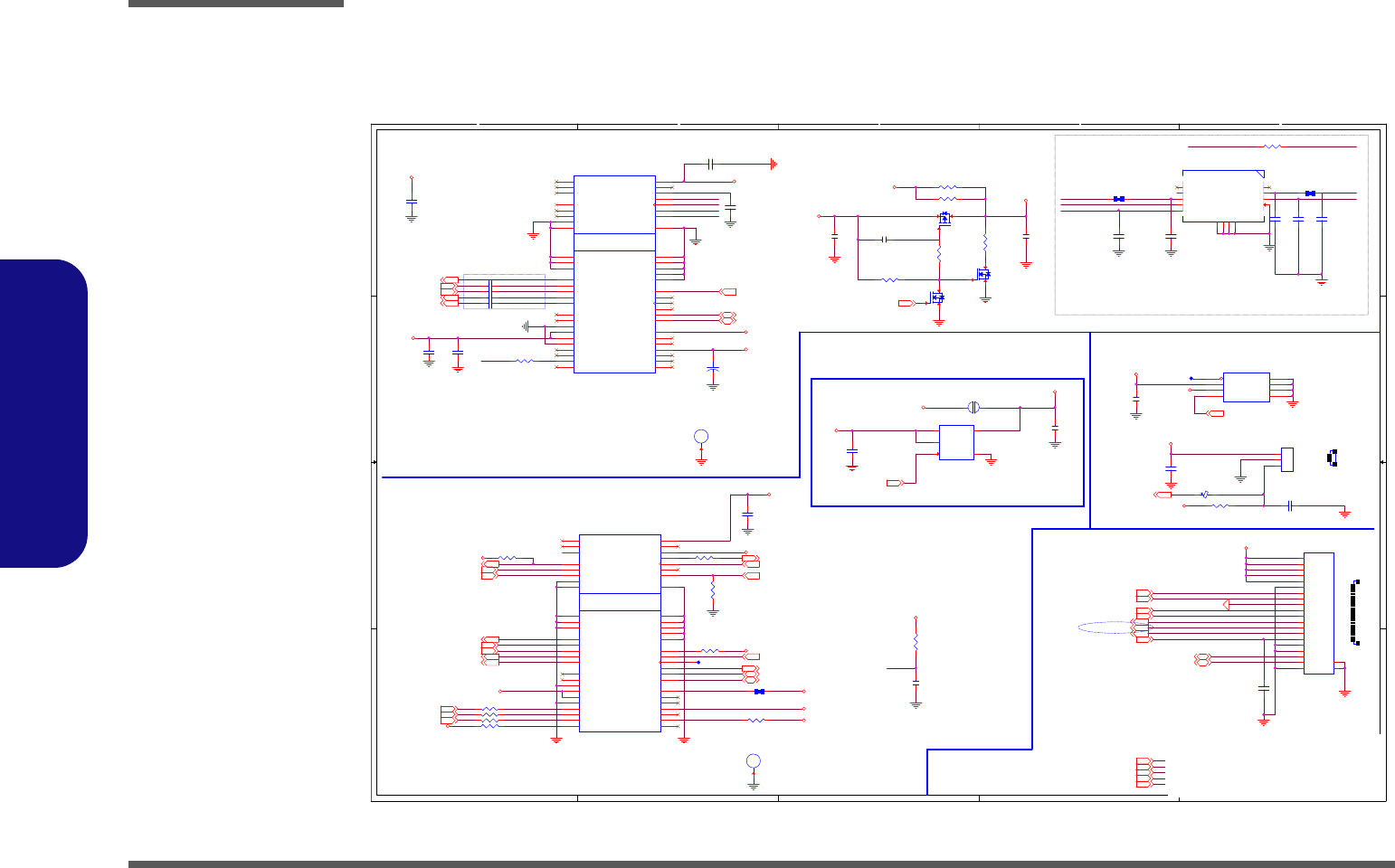Click the test point circle below lower-left IC
This screenshot has width=1395, height=868.
[754, 760]
